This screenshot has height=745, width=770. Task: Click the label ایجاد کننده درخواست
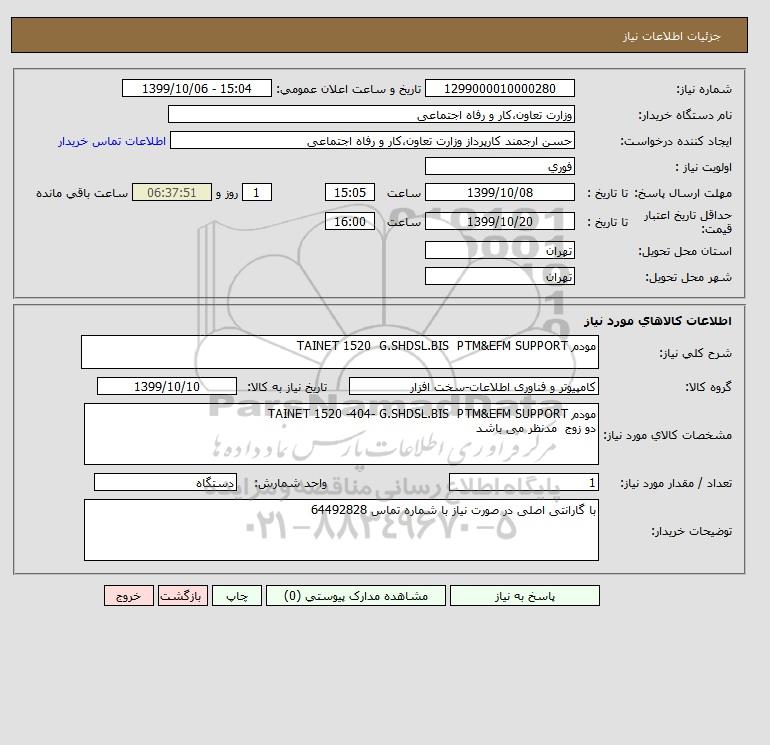pos(676,141)
